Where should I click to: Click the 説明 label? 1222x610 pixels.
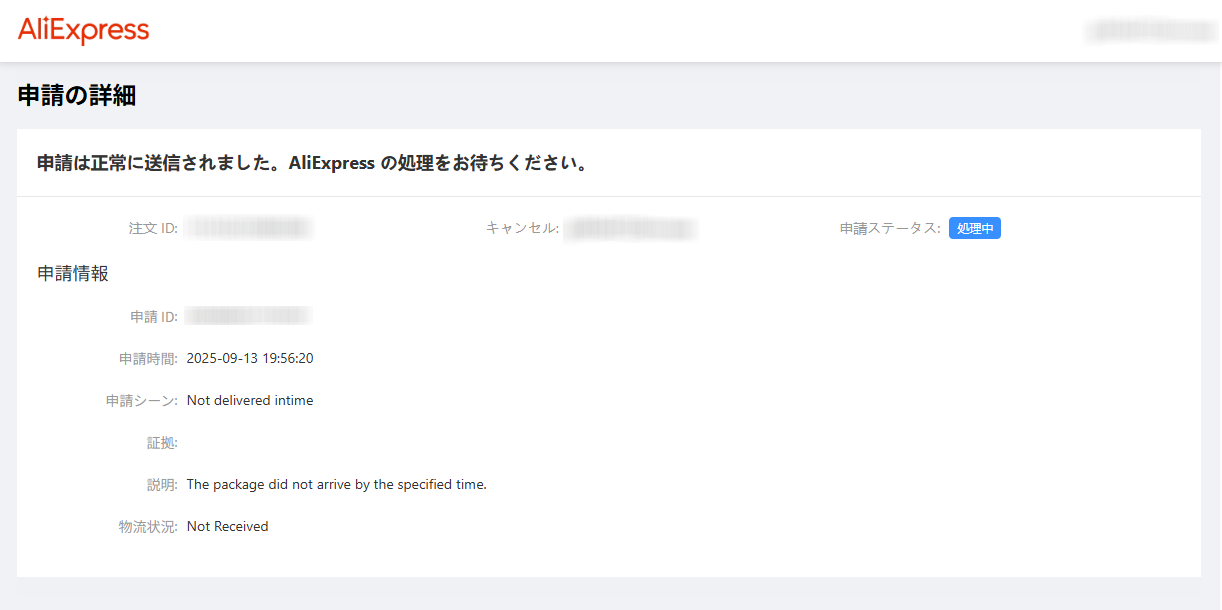pos(162,484)
